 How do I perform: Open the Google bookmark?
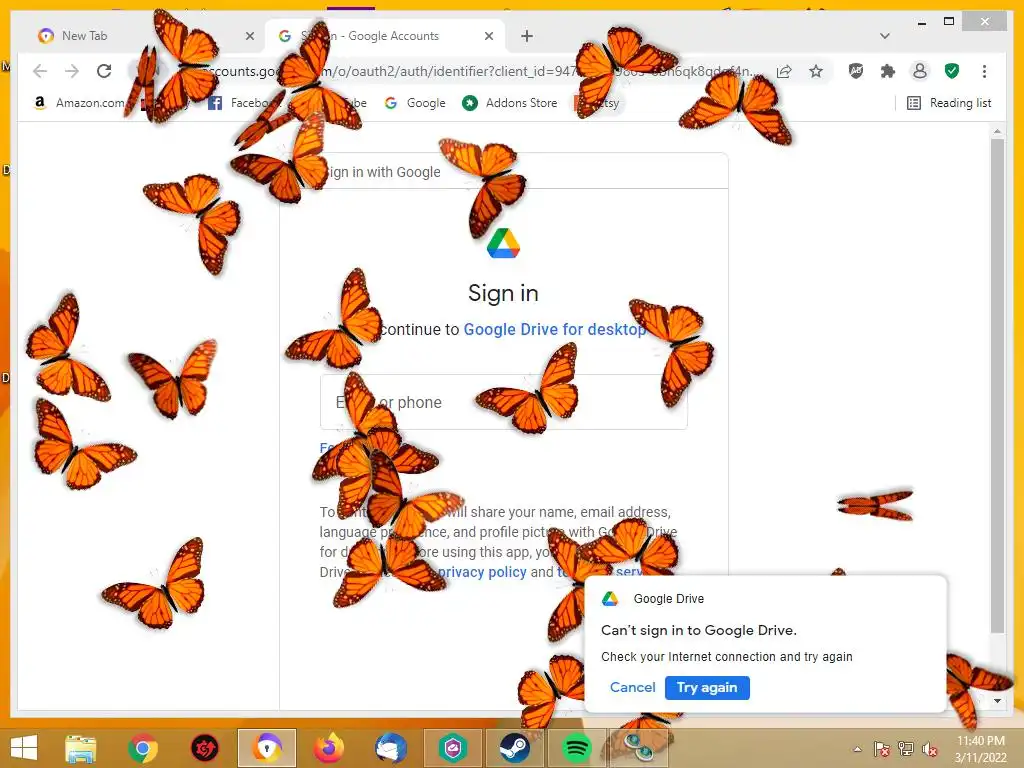415,103
